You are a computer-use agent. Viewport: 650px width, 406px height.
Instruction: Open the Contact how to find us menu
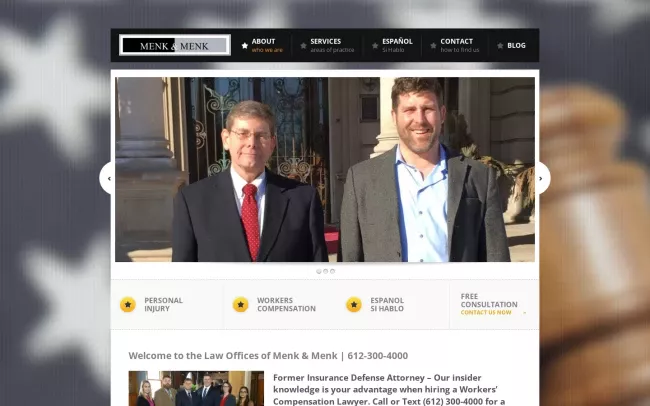pos(459,45)
